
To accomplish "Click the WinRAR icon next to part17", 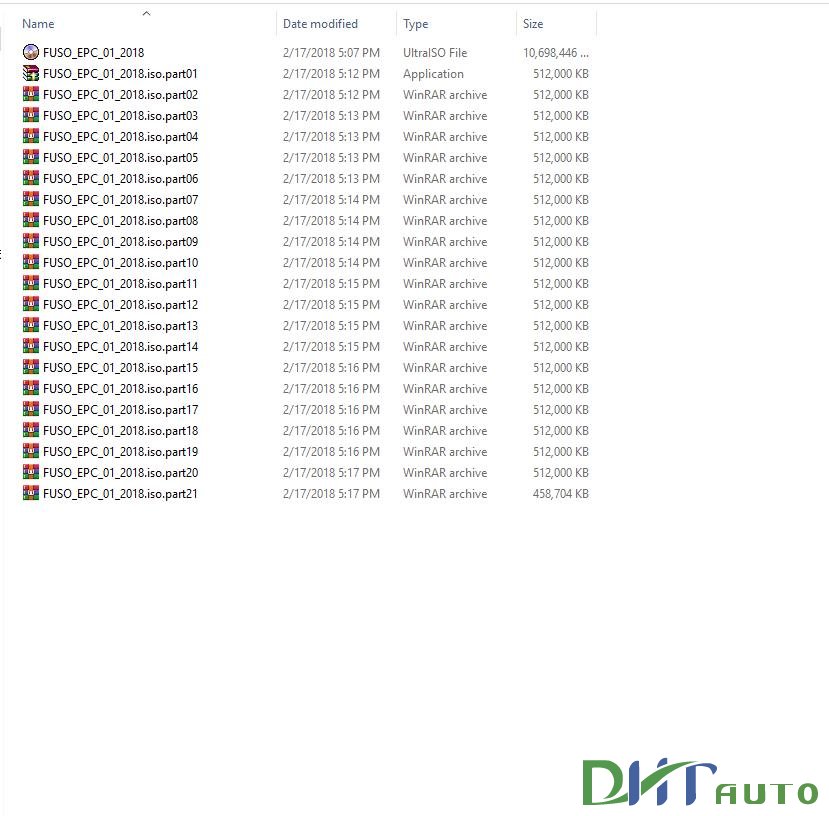I will pos(31,409).
